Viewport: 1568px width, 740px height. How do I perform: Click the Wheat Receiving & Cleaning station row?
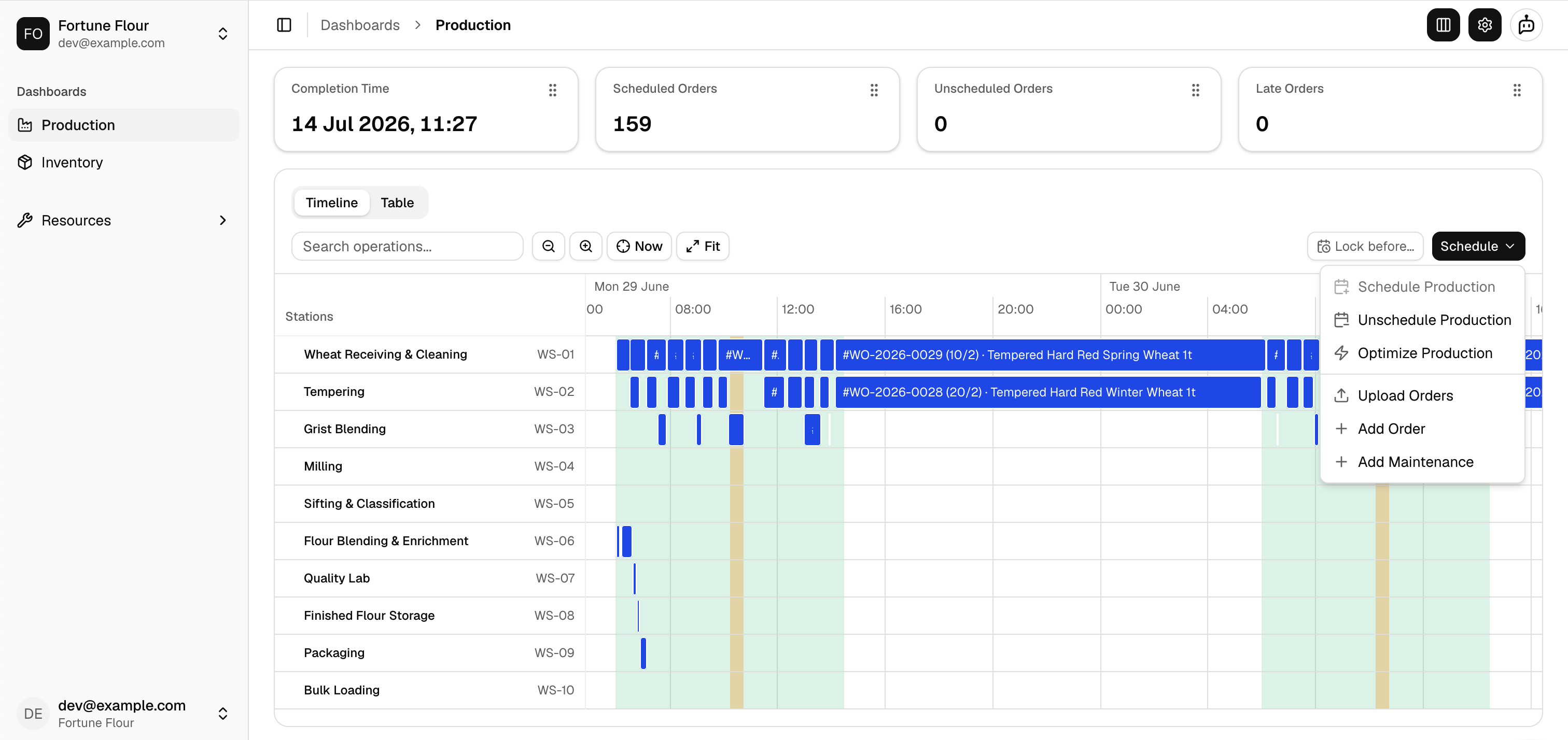430,355
